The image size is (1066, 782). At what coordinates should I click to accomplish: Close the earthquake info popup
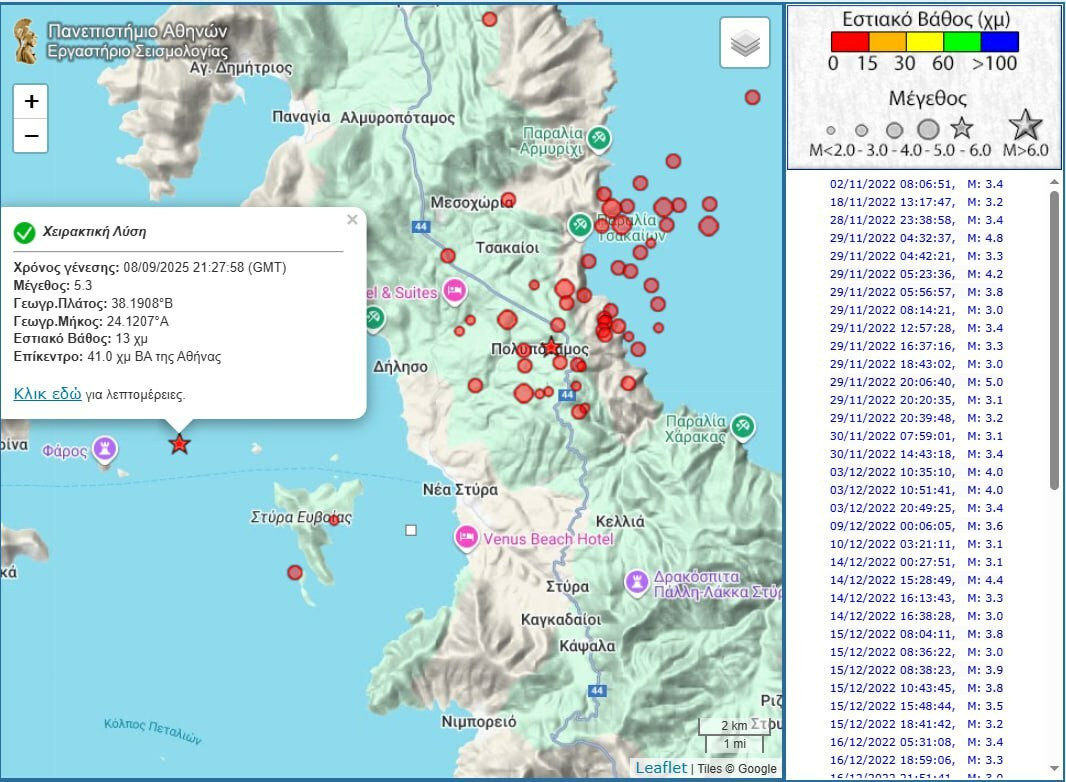tap(351, 220)
